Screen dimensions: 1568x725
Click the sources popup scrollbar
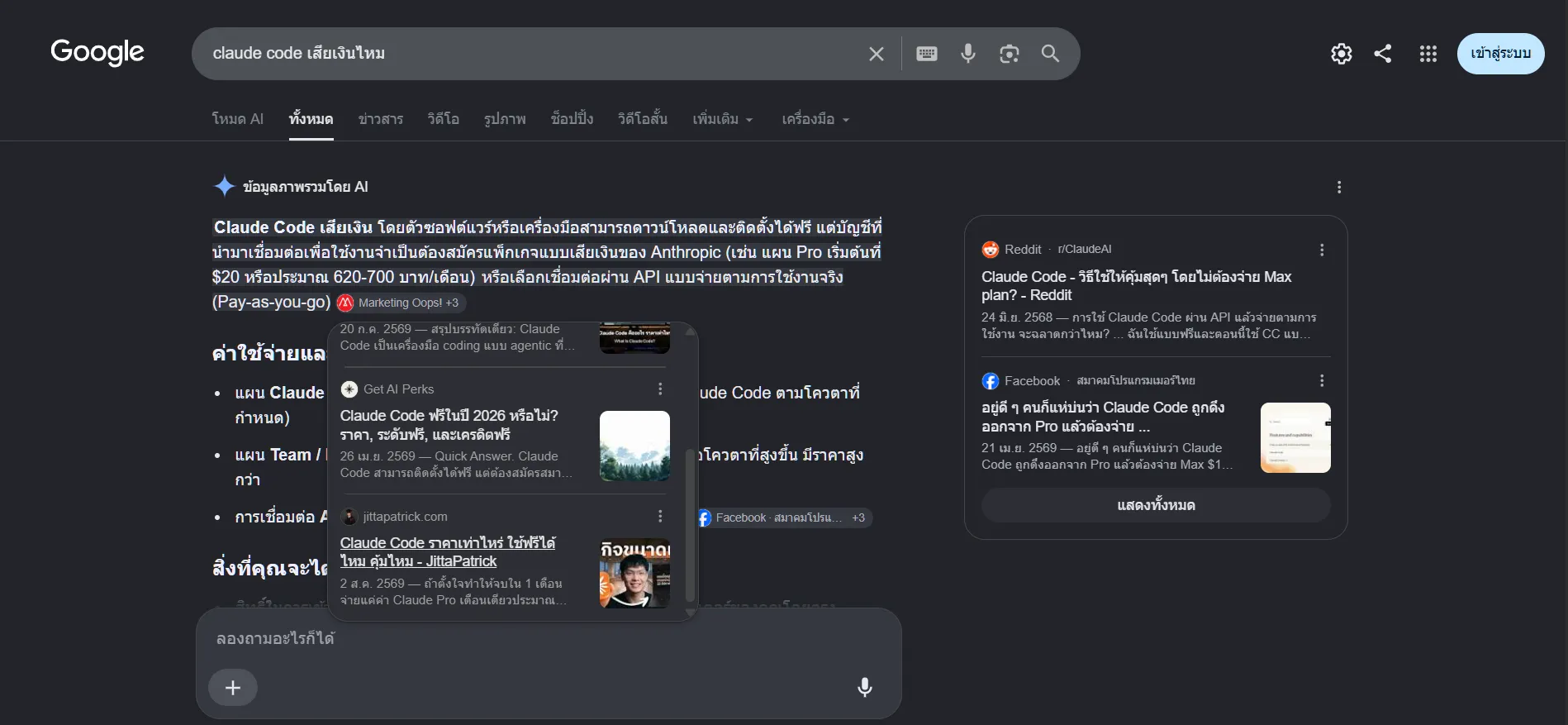691,525
